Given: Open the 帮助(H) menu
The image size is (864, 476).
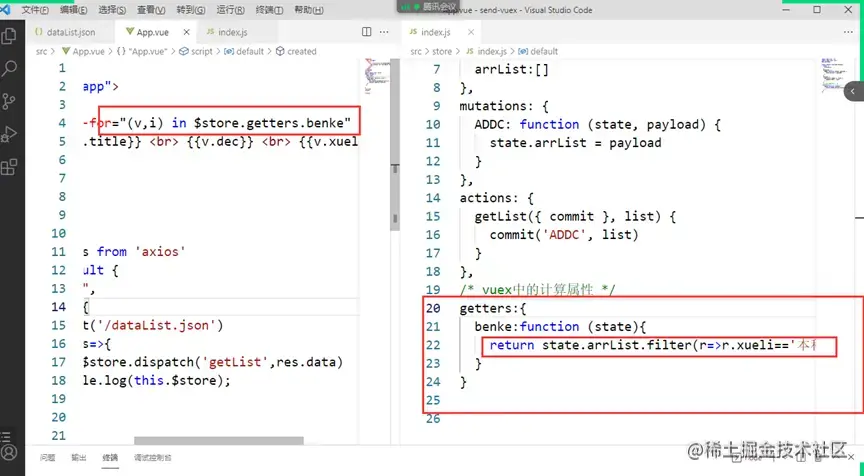Looking at the screenshot, I should click(309, 10).
